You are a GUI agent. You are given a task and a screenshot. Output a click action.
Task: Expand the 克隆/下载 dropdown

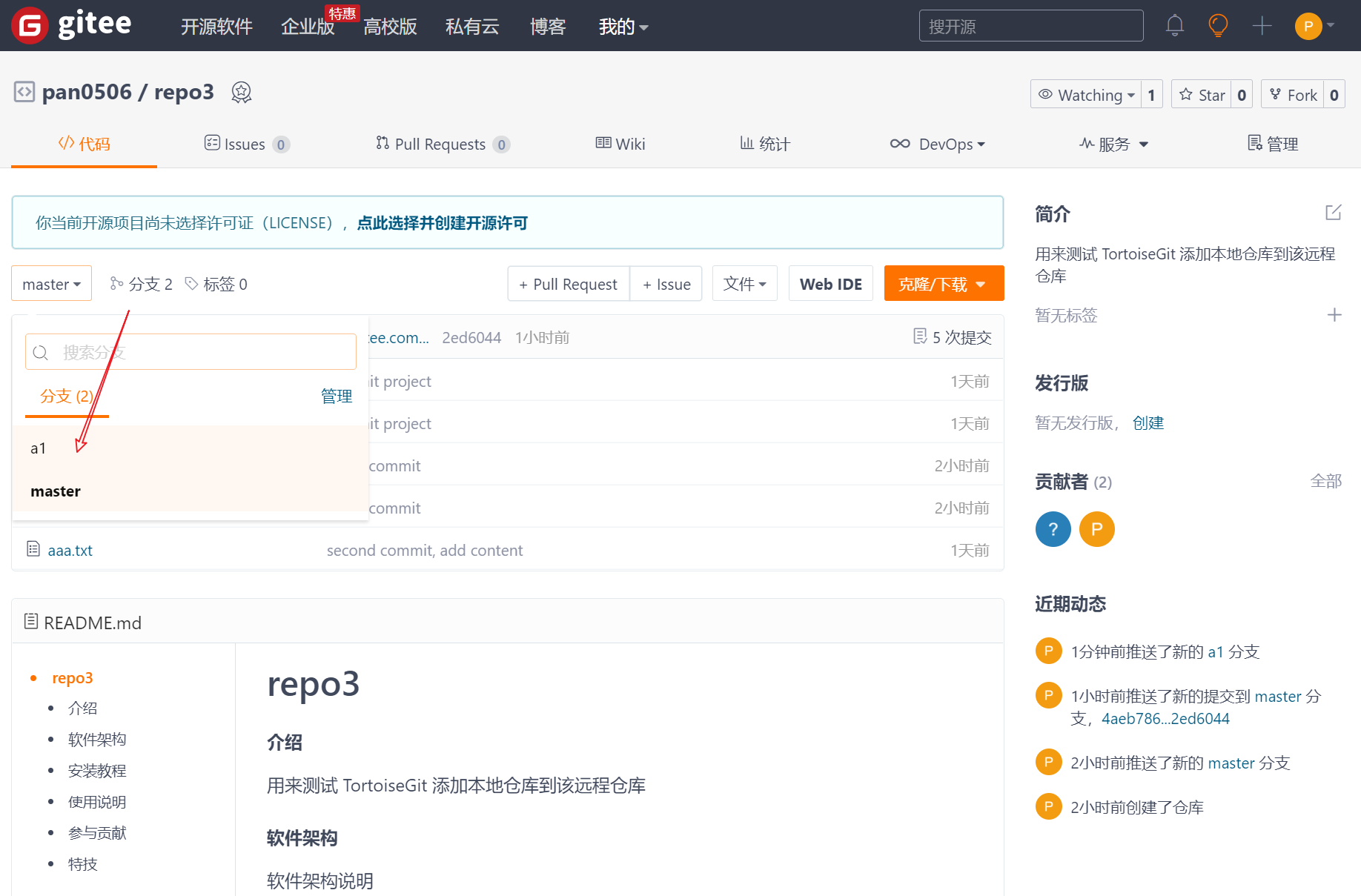[x=943, y=284]
